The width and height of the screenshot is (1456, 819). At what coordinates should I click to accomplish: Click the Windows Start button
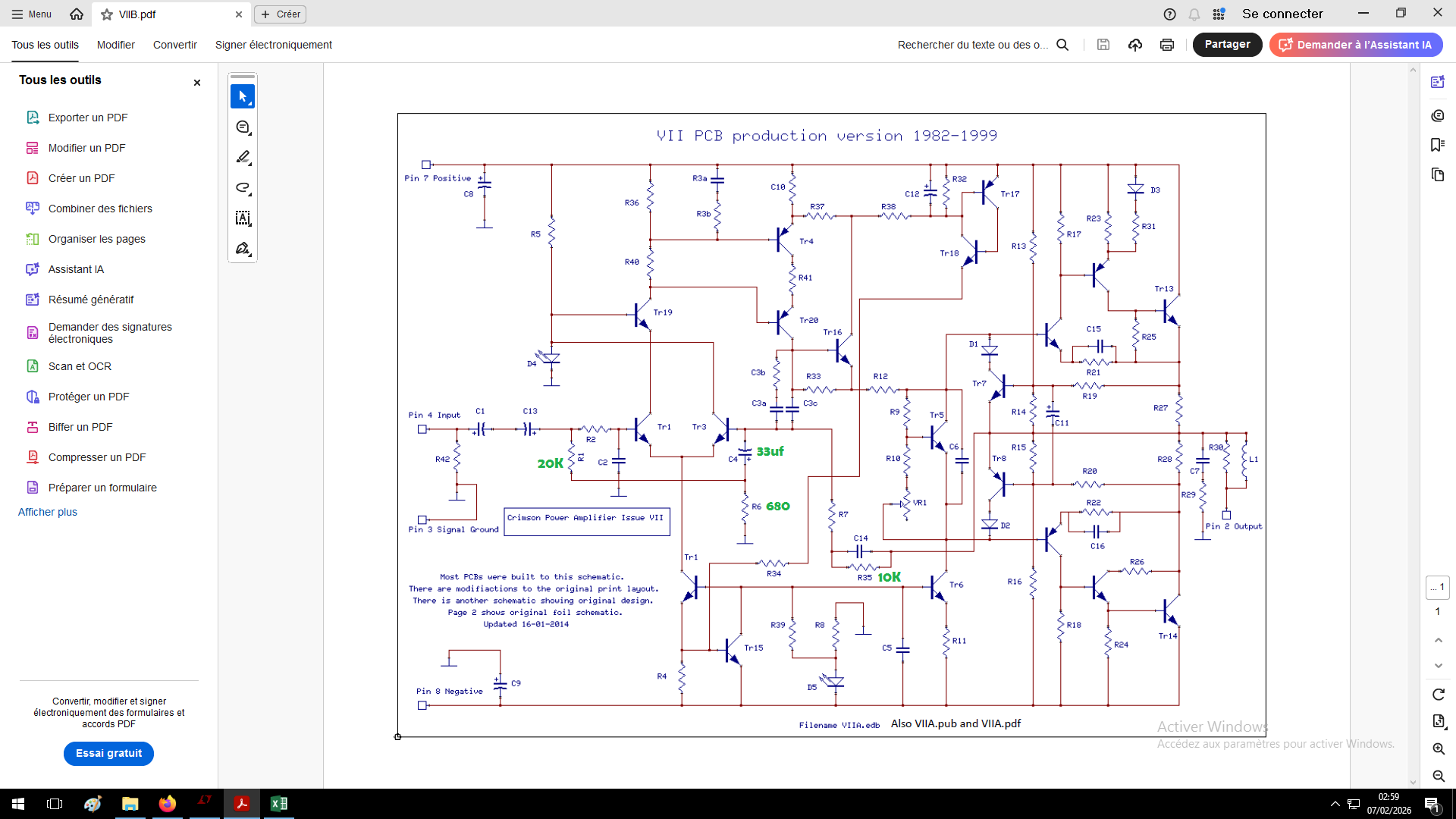(x=18, y=804)
